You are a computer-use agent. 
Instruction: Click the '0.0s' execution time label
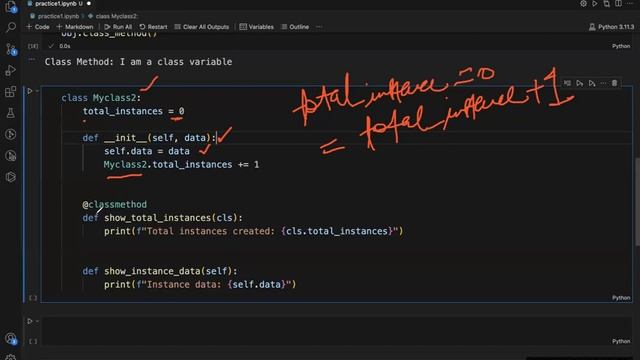pos(64,46)
